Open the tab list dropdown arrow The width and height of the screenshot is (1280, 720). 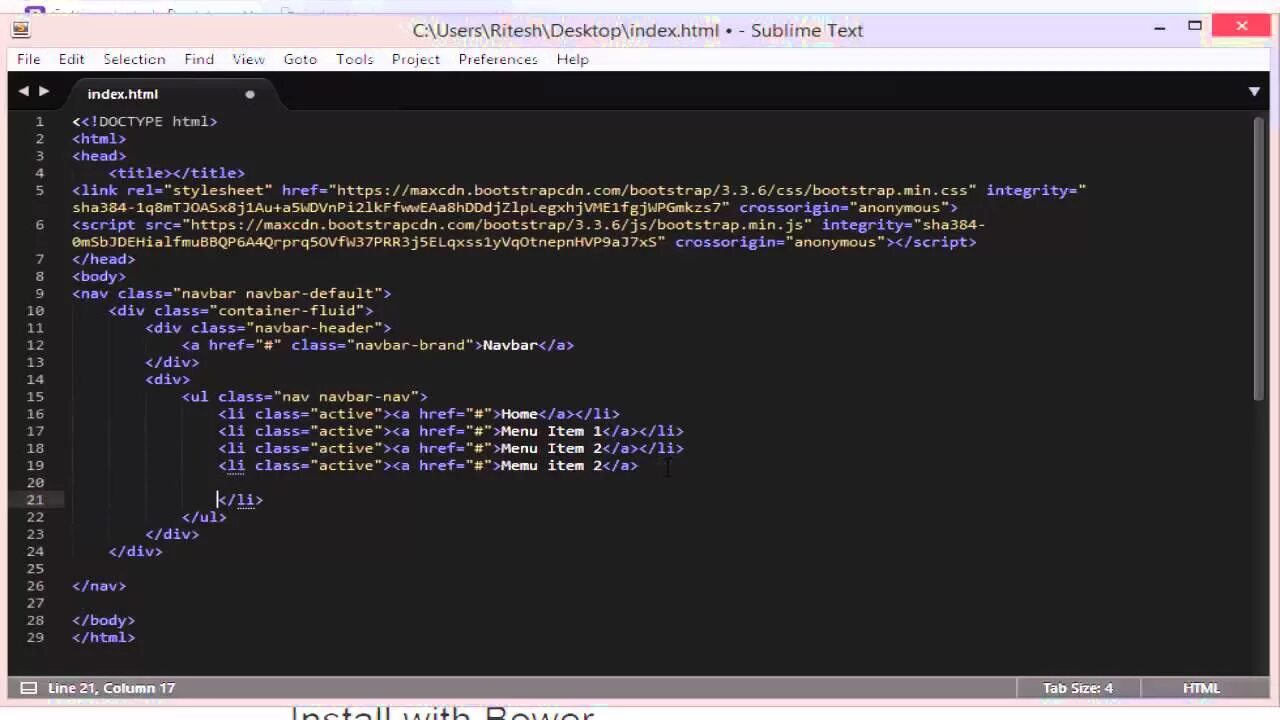(x=1254, y=92)
